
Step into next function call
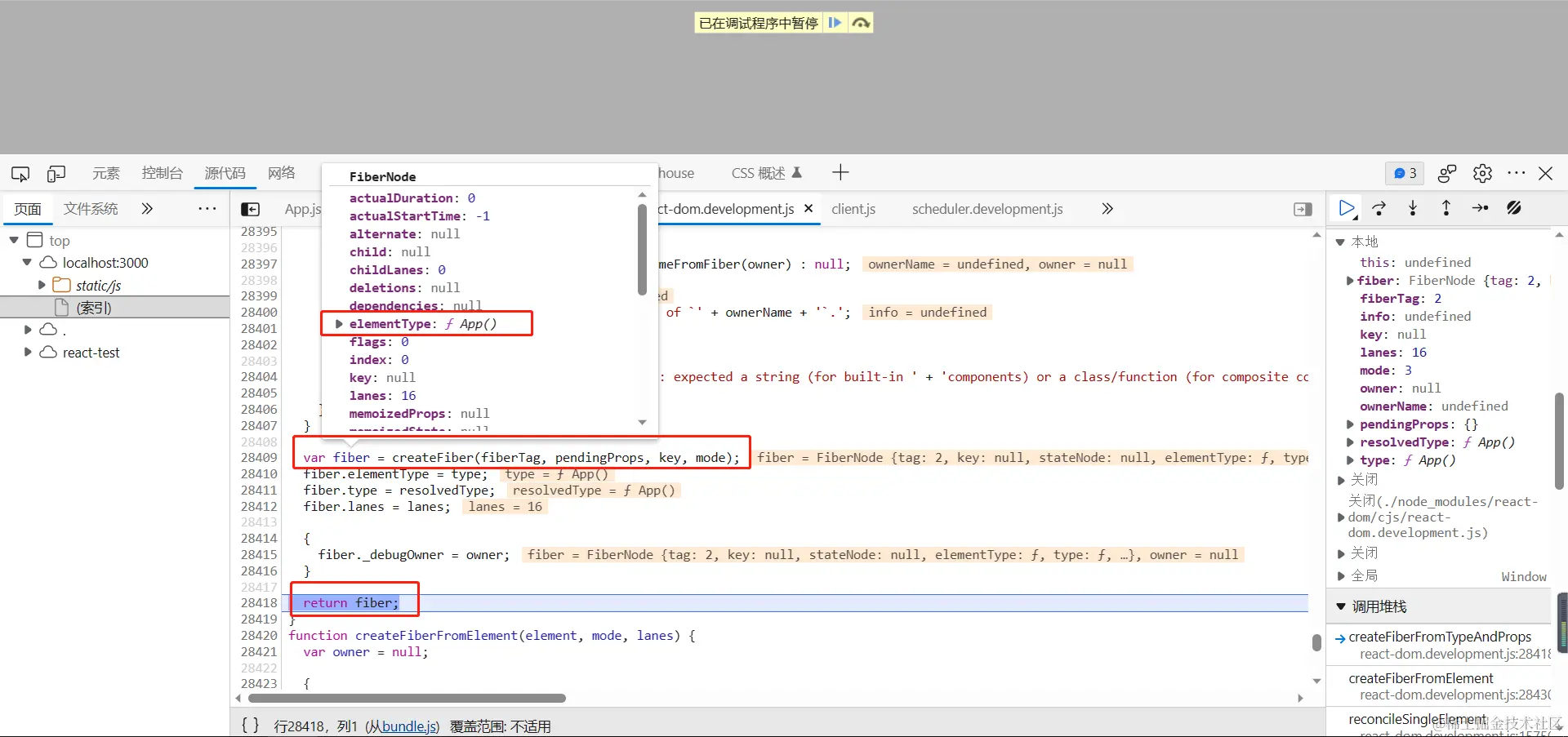1413,208
